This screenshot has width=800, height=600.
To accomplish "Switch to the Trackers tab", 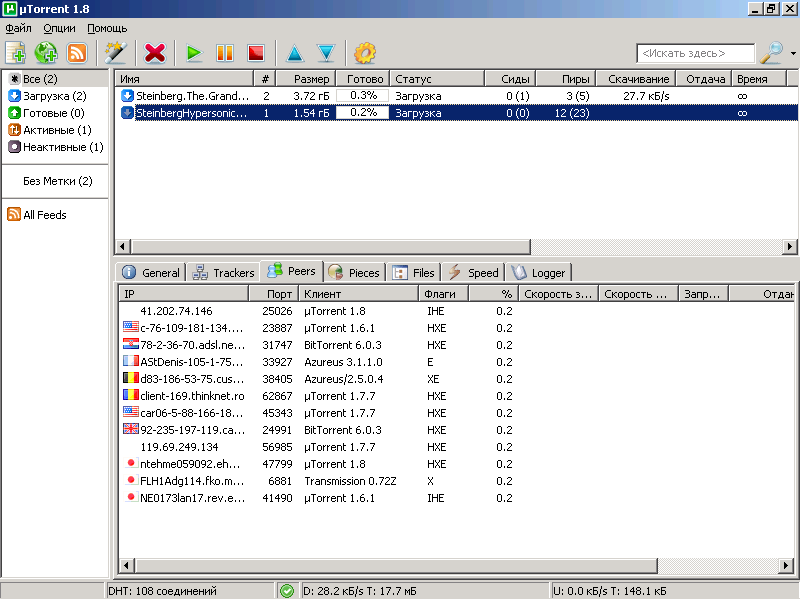I will tap(223, 272).
